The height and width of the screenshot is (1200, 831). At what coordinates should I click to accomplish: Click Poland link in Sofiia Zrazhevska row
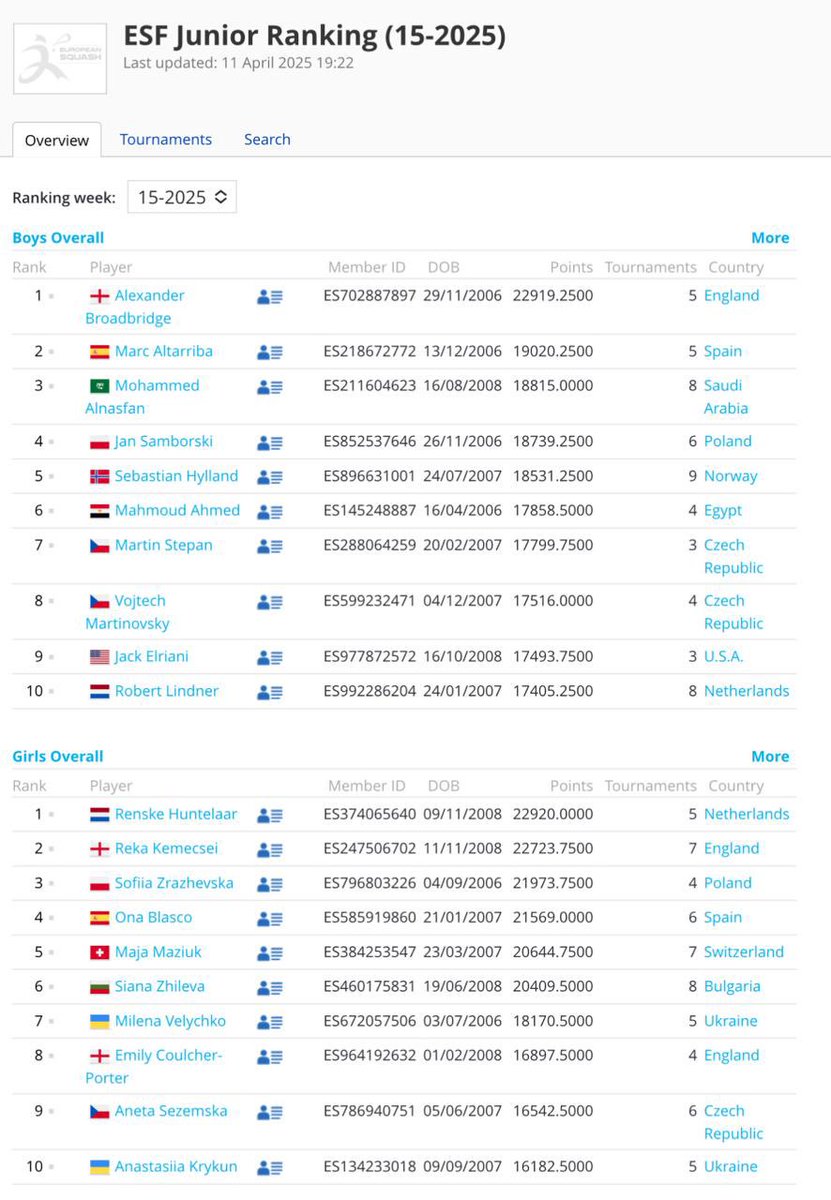(728, 883)
